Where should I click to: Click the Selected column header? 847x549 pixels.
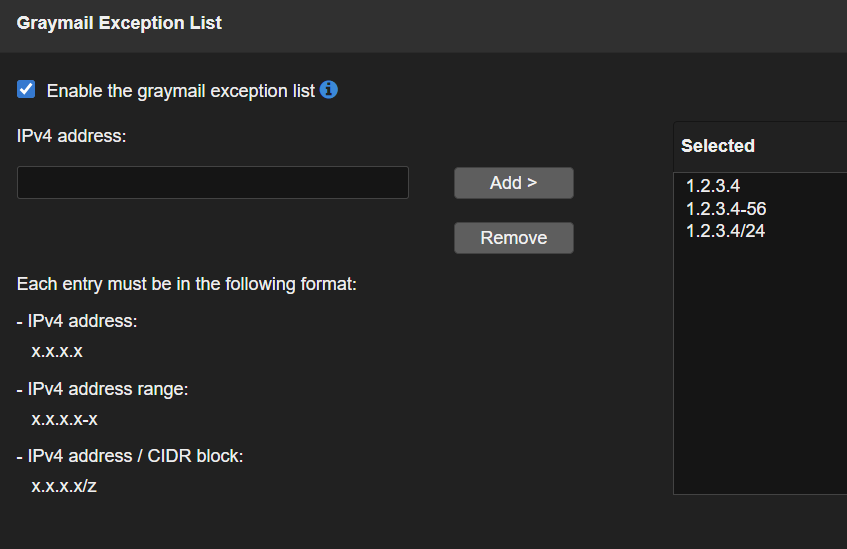point(718,146)
